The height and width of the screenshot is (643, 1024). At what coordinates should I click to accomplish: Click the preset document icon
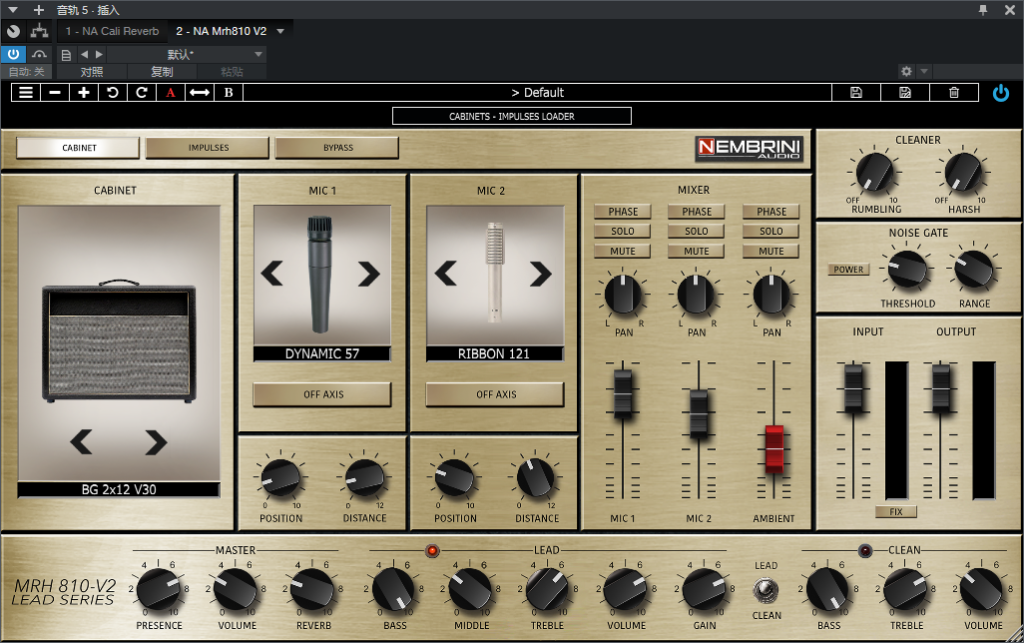66,55
